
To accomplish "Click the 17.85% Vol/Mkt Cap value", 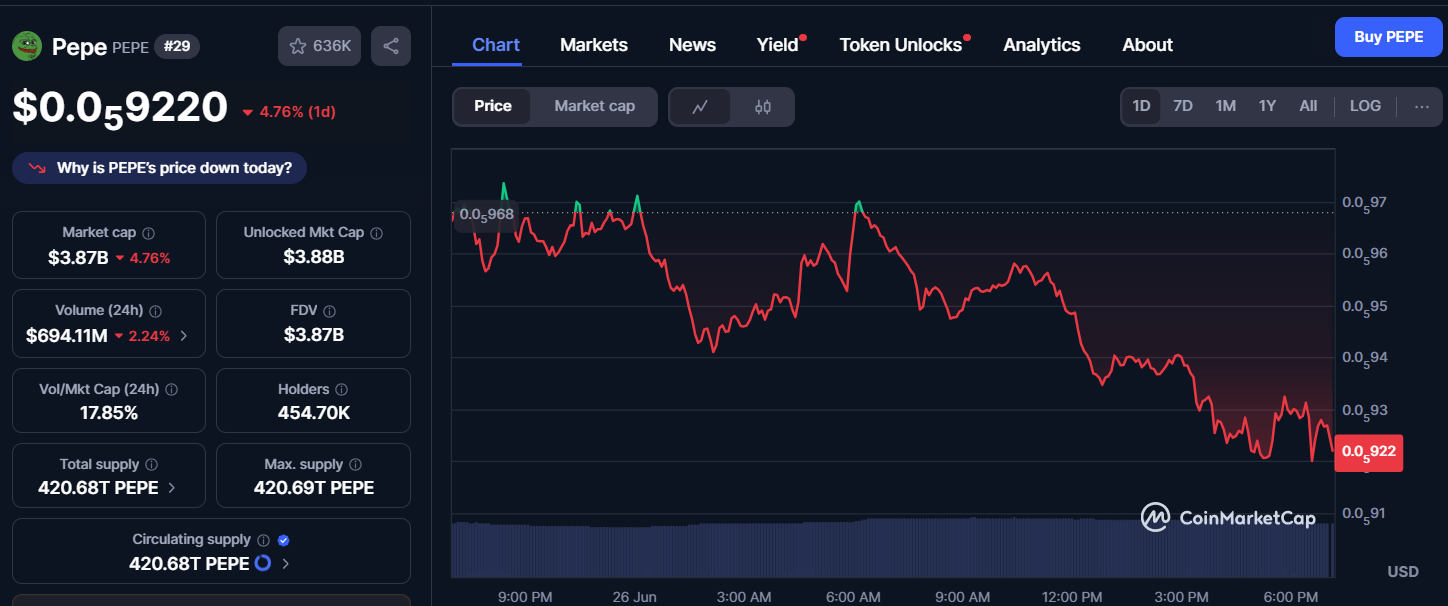I will click(x=109, y=413).
